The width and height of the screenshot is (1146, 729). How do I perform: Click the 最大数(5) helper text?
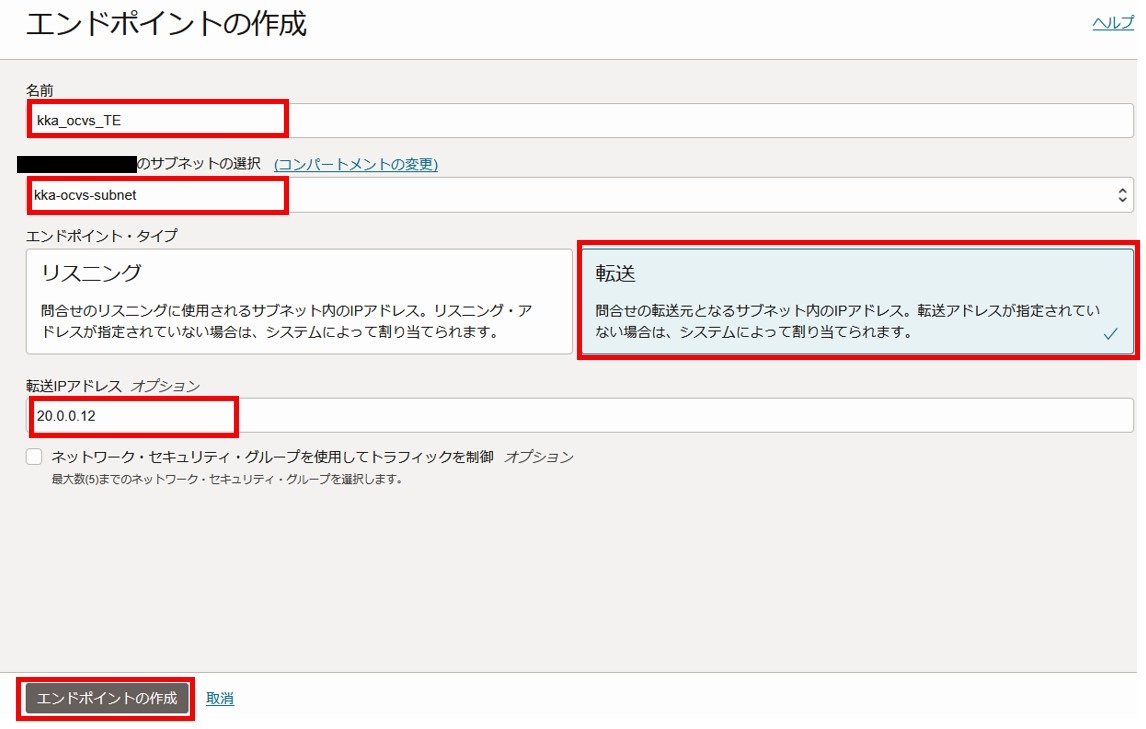[x=227, y=479]
